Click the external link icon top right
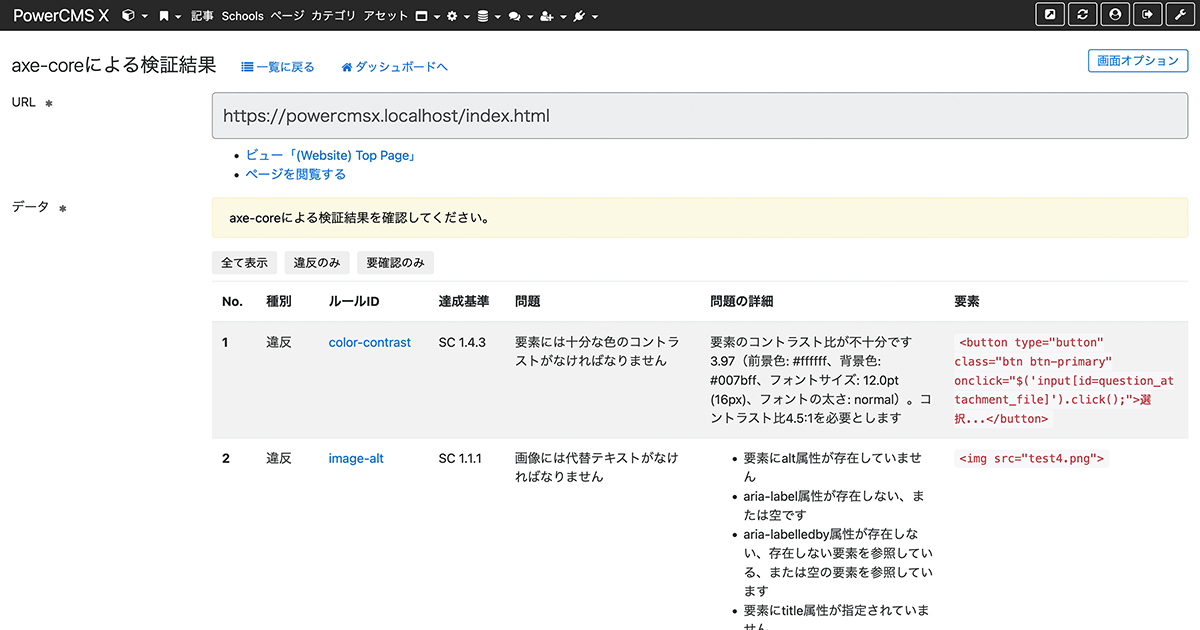 pos(1050,14)
